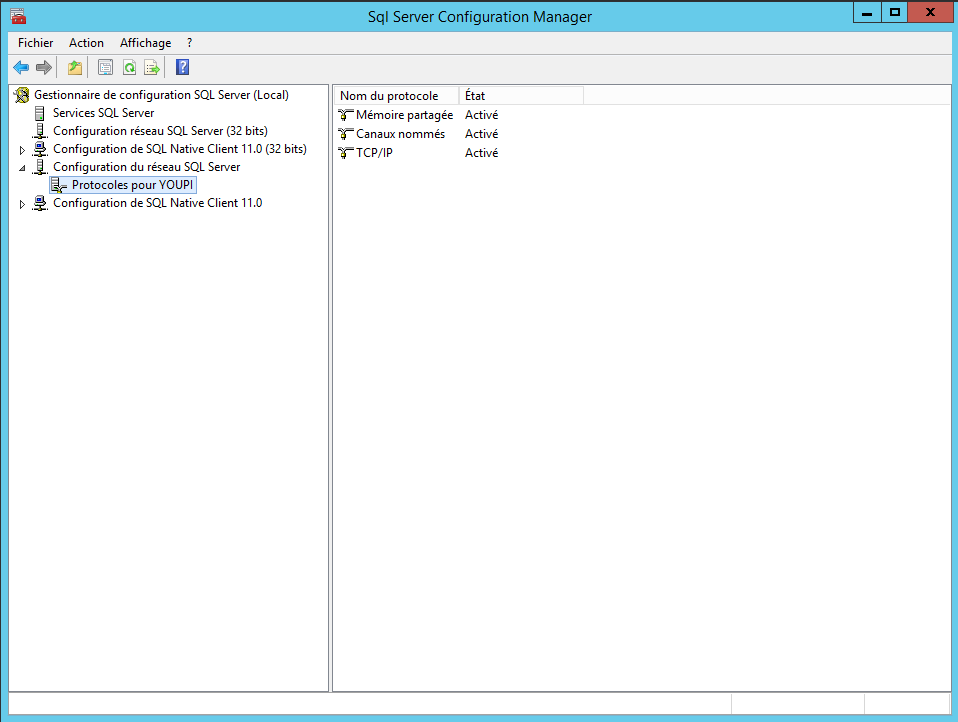Open the ? help menu

tap(189, 43)
